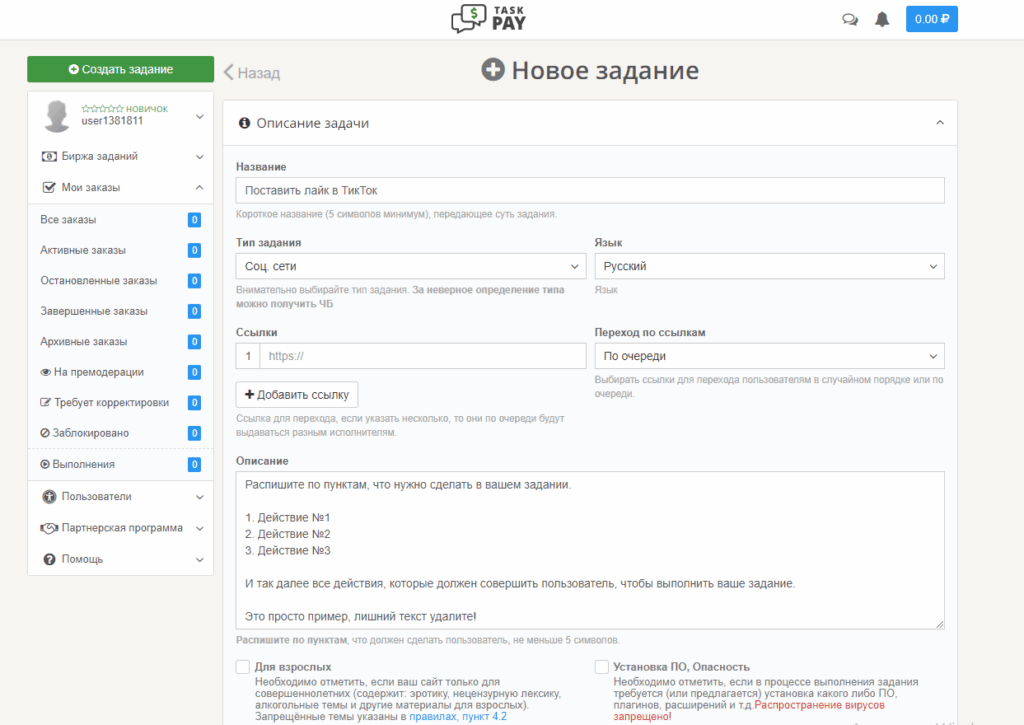Collapse the Описание задачи panel

(940, 122)
